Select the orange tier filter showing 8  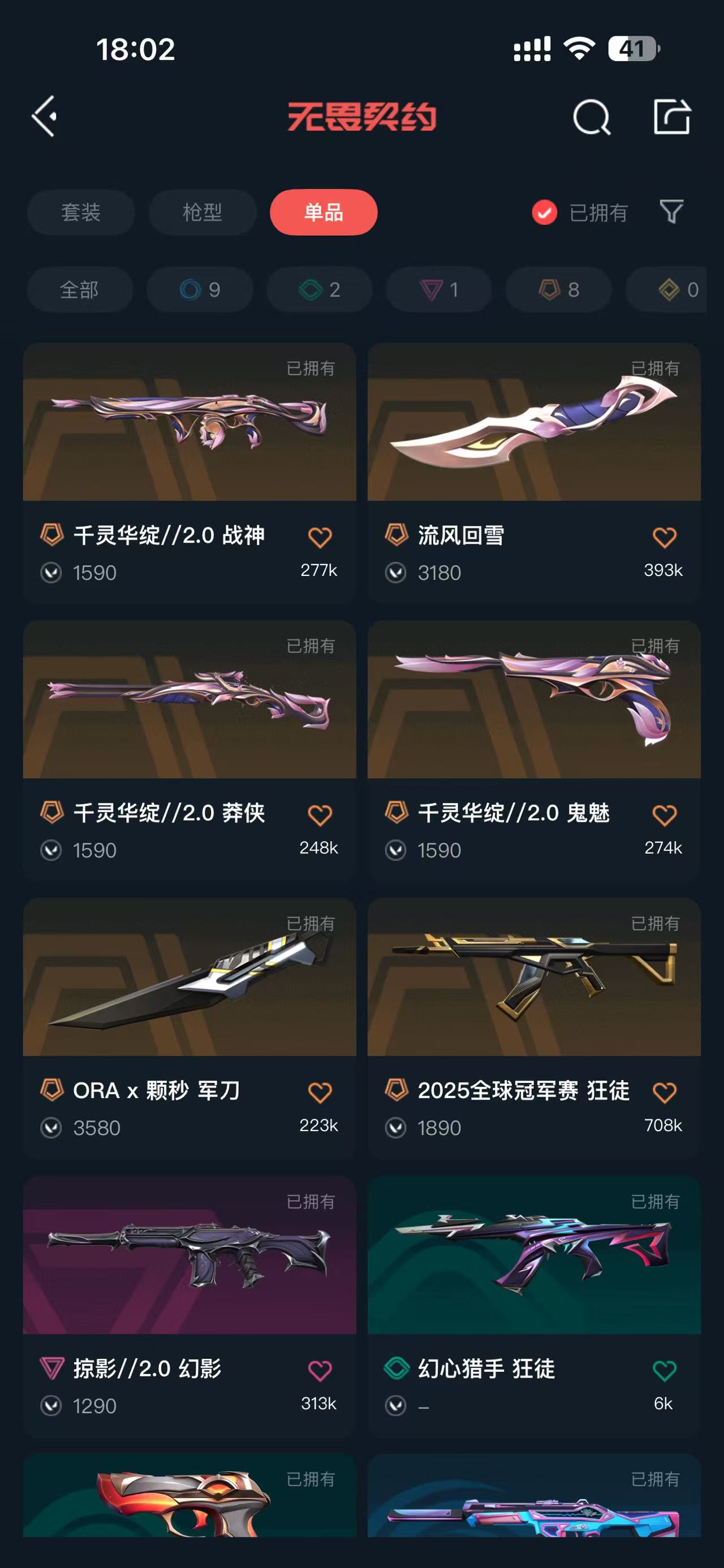click(558, 290)
